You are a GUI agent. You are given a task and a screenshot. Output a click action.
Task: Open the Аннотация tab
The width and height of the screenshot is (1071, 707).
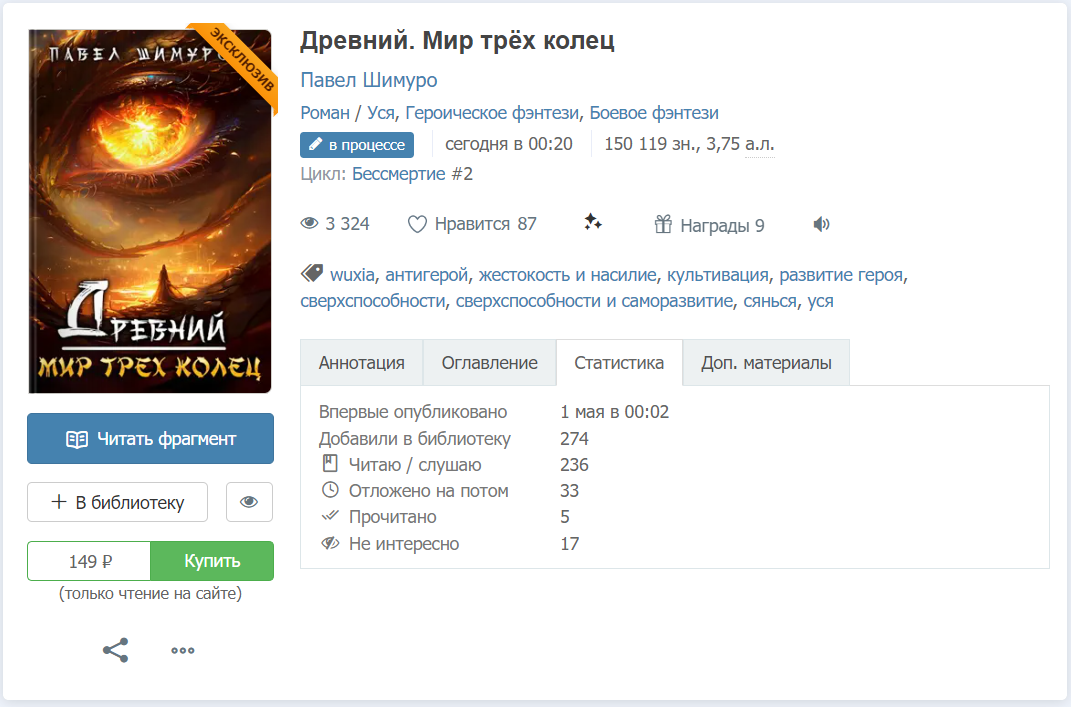coord(361,363)
